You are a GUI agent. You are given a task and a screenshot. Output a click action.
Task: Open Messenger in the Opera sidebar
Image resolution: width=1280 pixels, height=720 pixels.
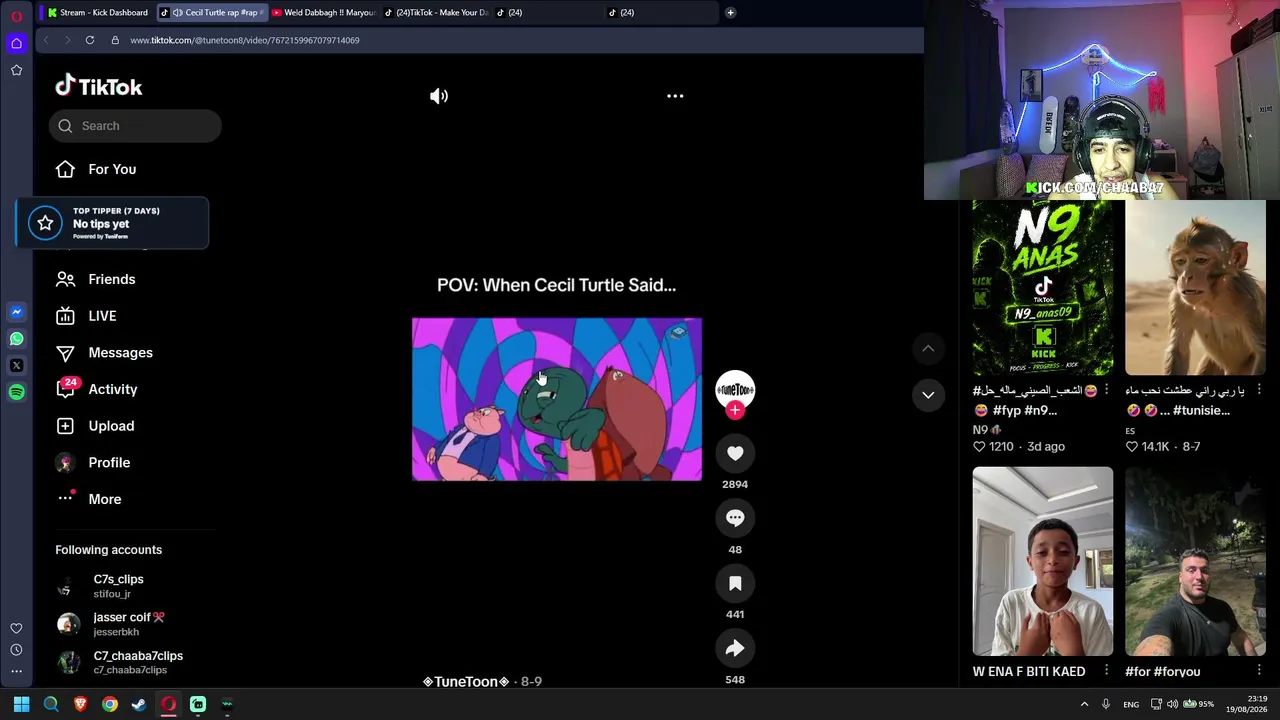pos(17,312)
